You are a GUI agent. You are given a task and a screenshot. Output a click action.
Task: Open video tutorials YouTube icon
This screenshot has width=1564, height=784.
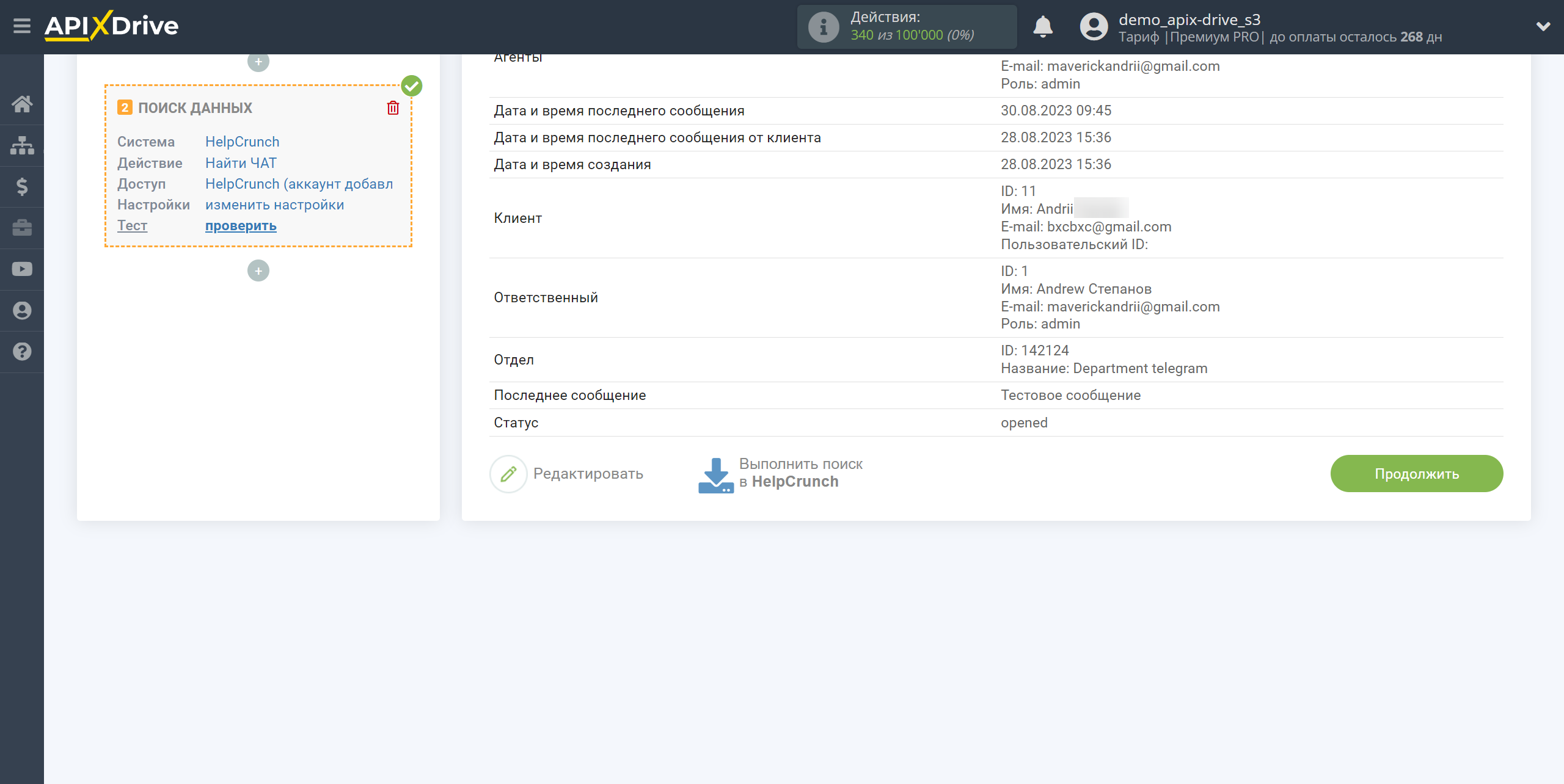pos(22,269)
